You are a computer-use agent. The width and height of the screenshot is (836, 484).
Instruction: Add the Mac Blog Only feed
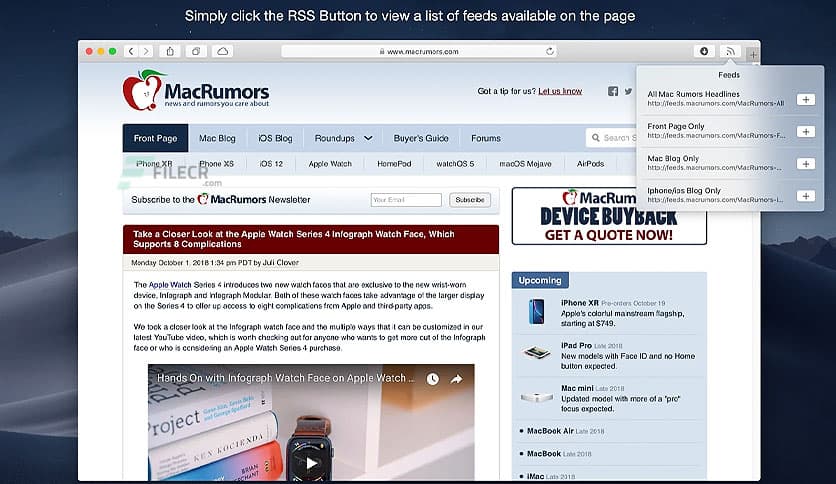806,164
